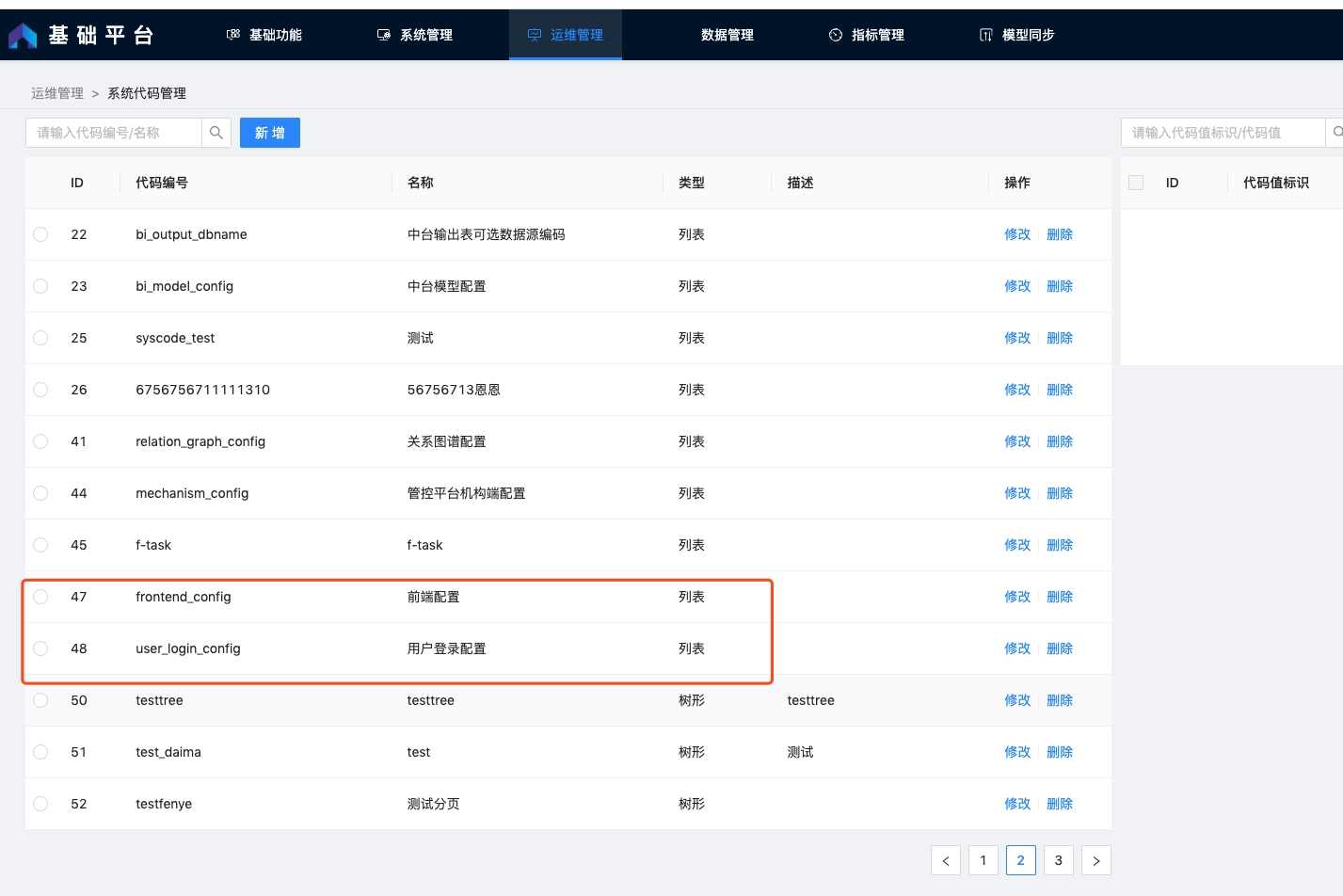Select radio for row testtree ID 50

pos(40,700)
